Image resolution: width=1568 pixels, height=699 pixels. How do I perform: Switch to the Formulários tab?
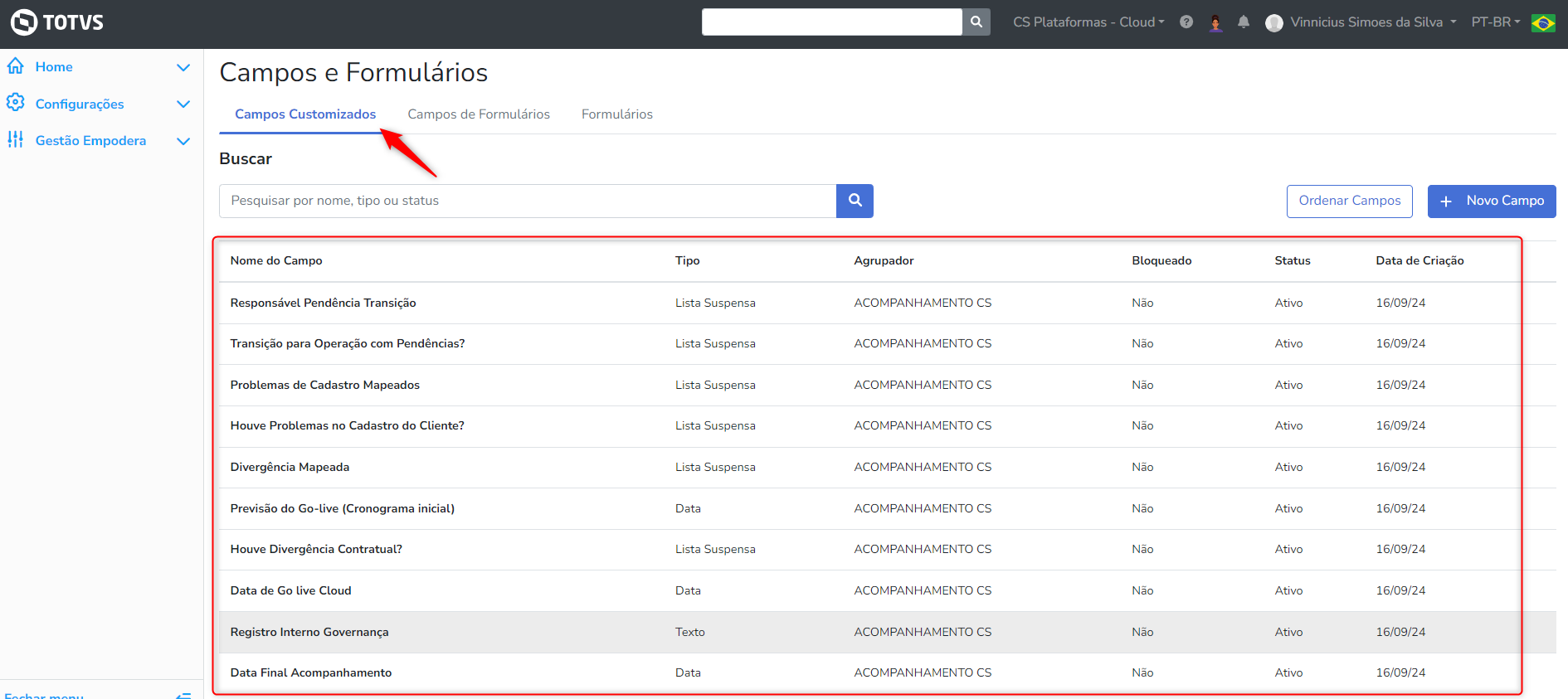(x=617, y=114)
